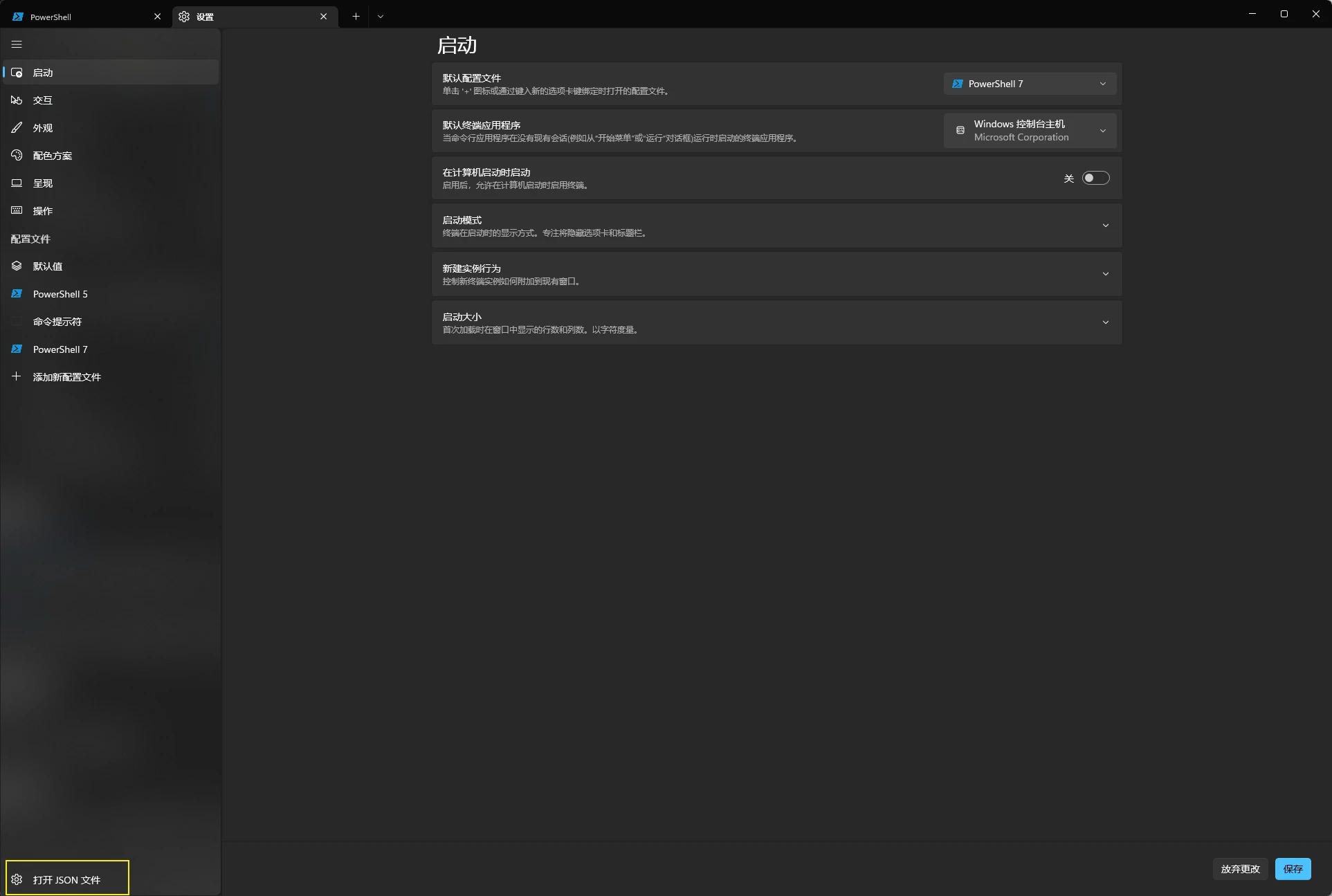This screenshot has width=1332, height=896.
Task: Toggle 在计算机启动时启动 switch on
Action: tap(1095, 179)
